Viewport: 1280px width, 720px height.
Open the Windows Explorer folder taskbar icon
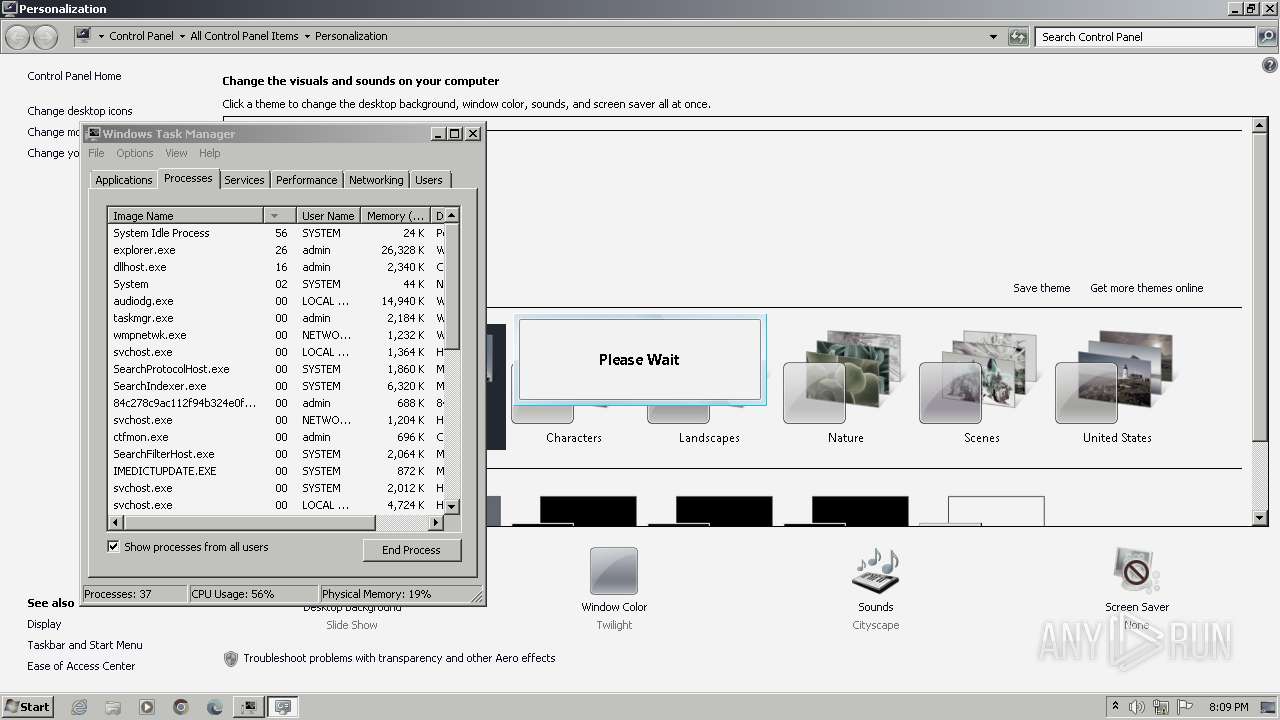113,707
